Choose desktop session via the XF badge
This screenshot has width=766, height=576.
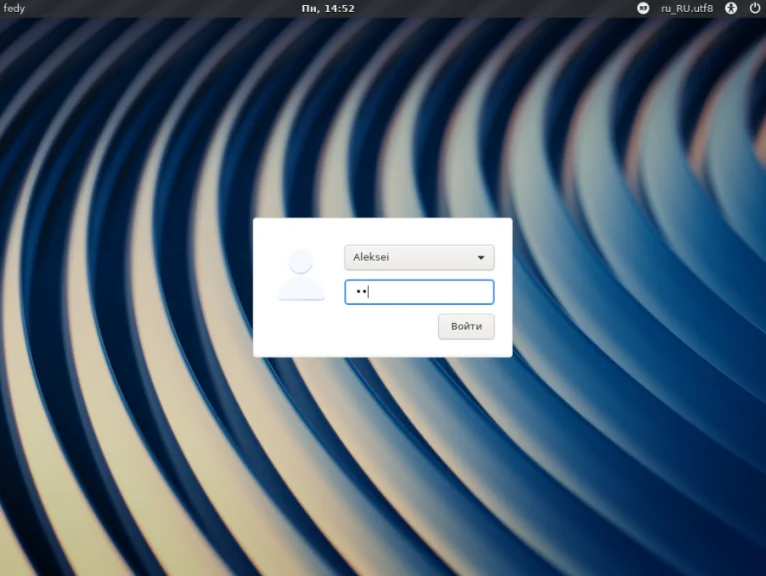[644, 8]
